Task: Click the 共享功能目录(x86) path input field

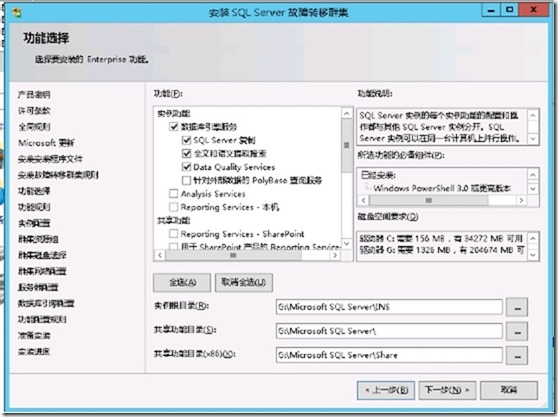Action: tap(389, 355)
